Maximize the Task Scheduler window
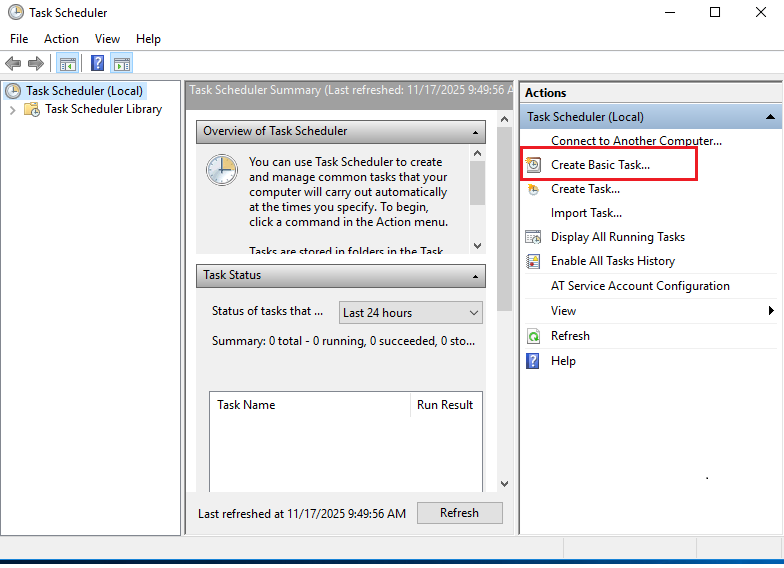 click(715, 12)
